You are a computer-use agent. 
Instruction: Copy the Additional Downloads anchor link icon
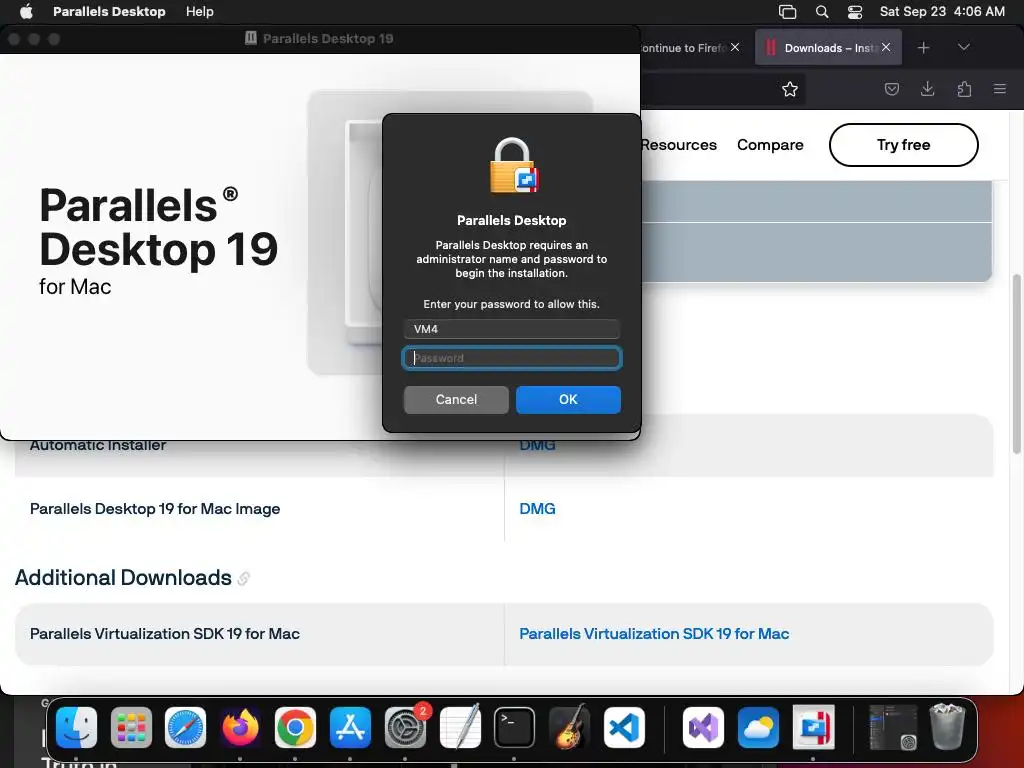(244, 579)
